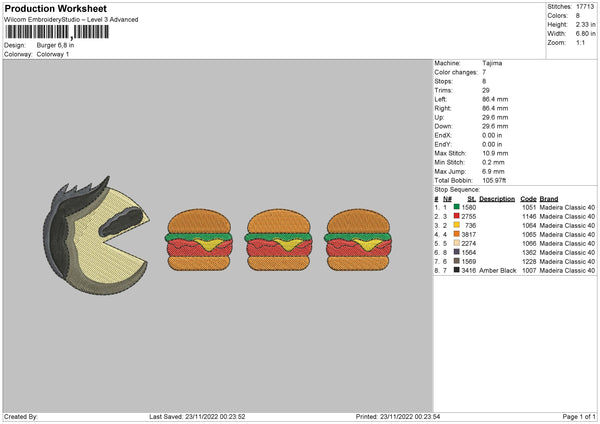Image resolution: width=600 pixels, height=424 pixels.
Task: Click Wilcom EmbroideryStudio – Level 3 Advanced text
Action: [71, 20]
